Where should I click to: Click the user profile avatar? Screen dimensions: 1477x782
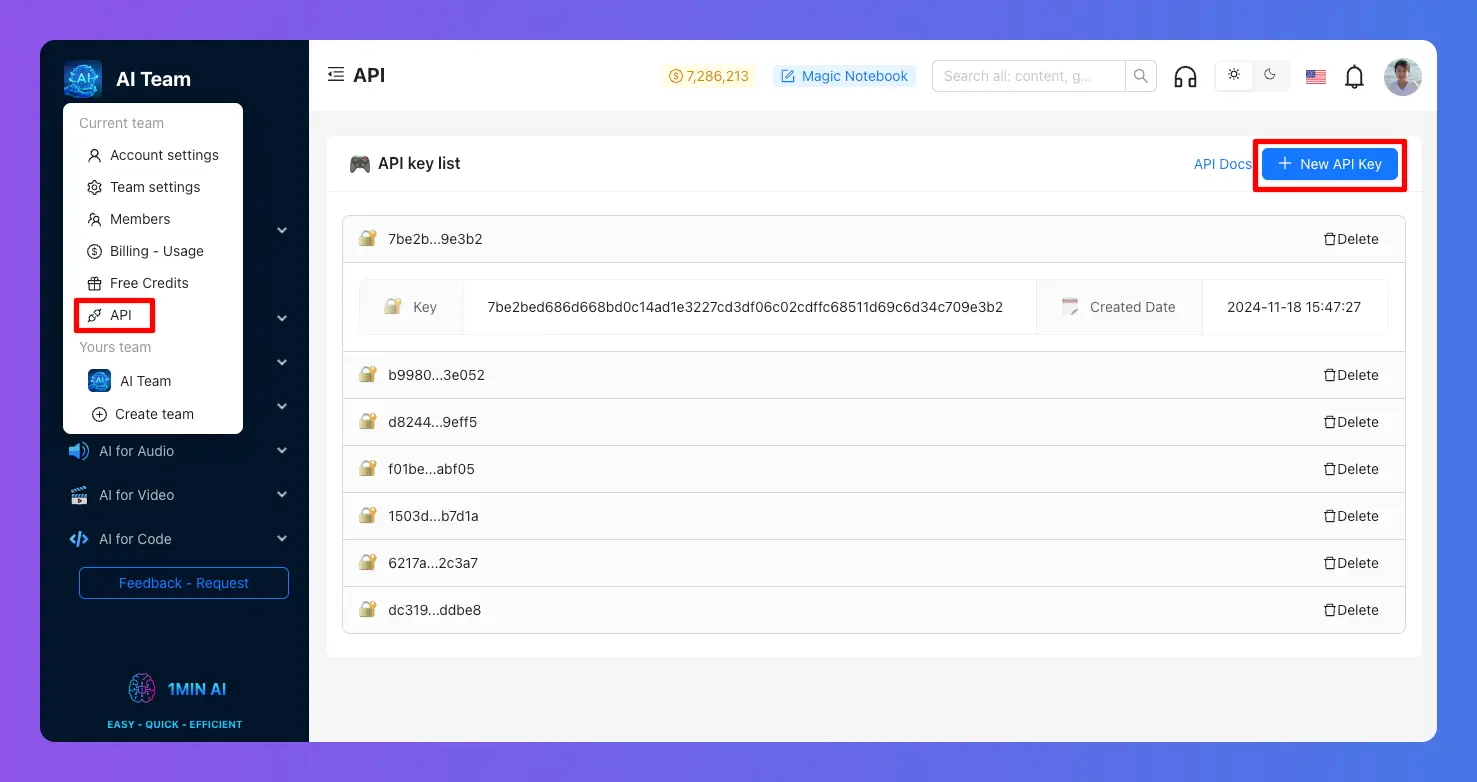(1402, 76)
